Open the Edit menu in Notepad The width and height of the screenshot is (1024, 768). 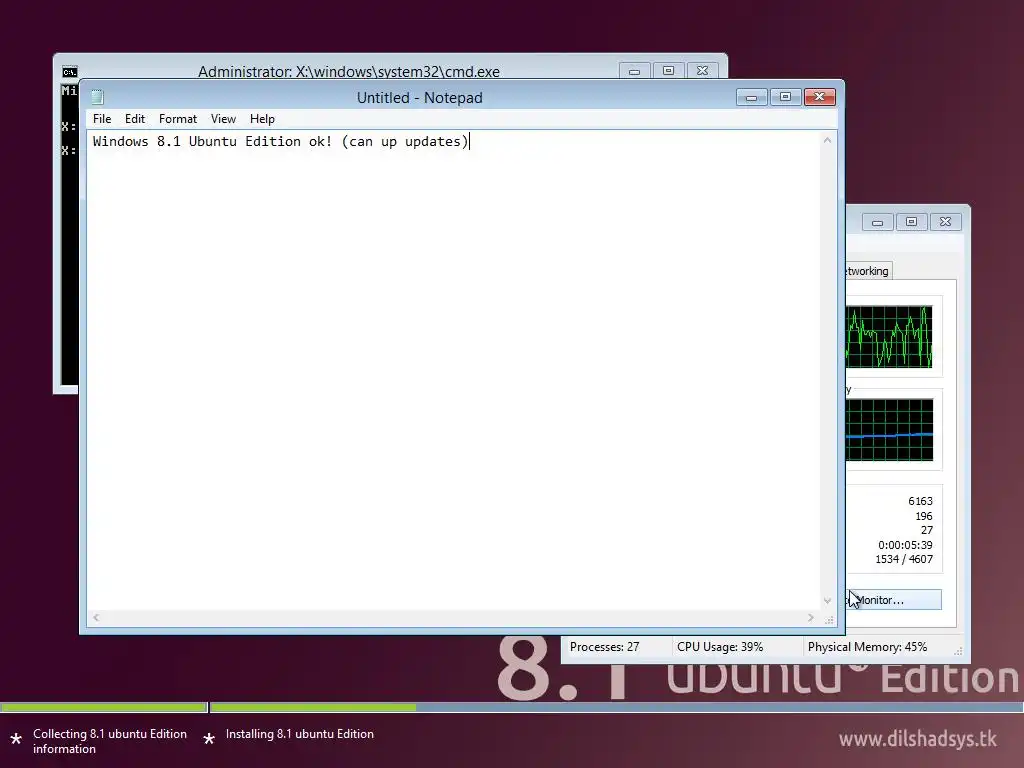pos(135,119)
